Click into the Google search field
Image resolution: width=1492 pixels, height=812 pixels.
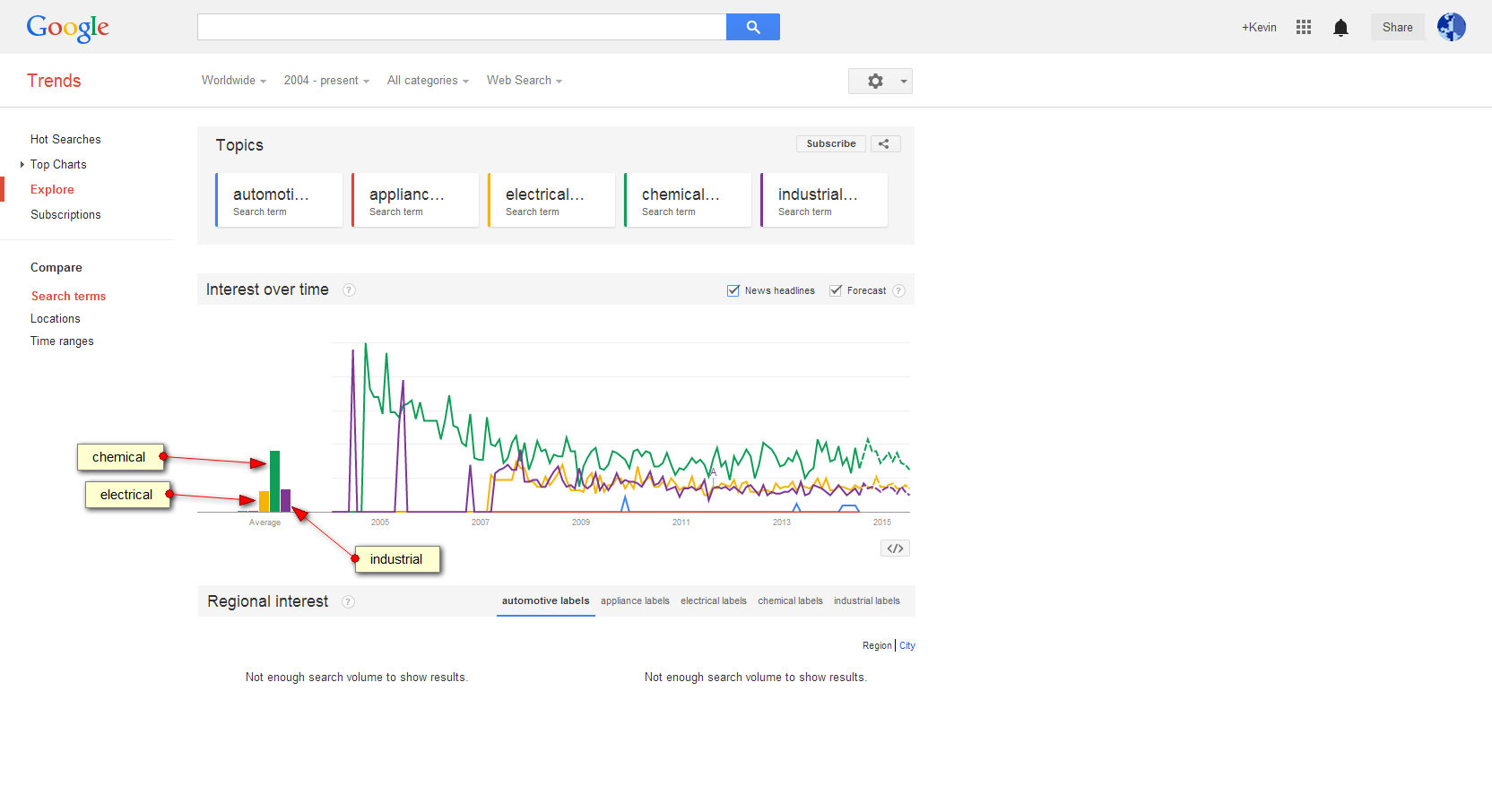461,27
